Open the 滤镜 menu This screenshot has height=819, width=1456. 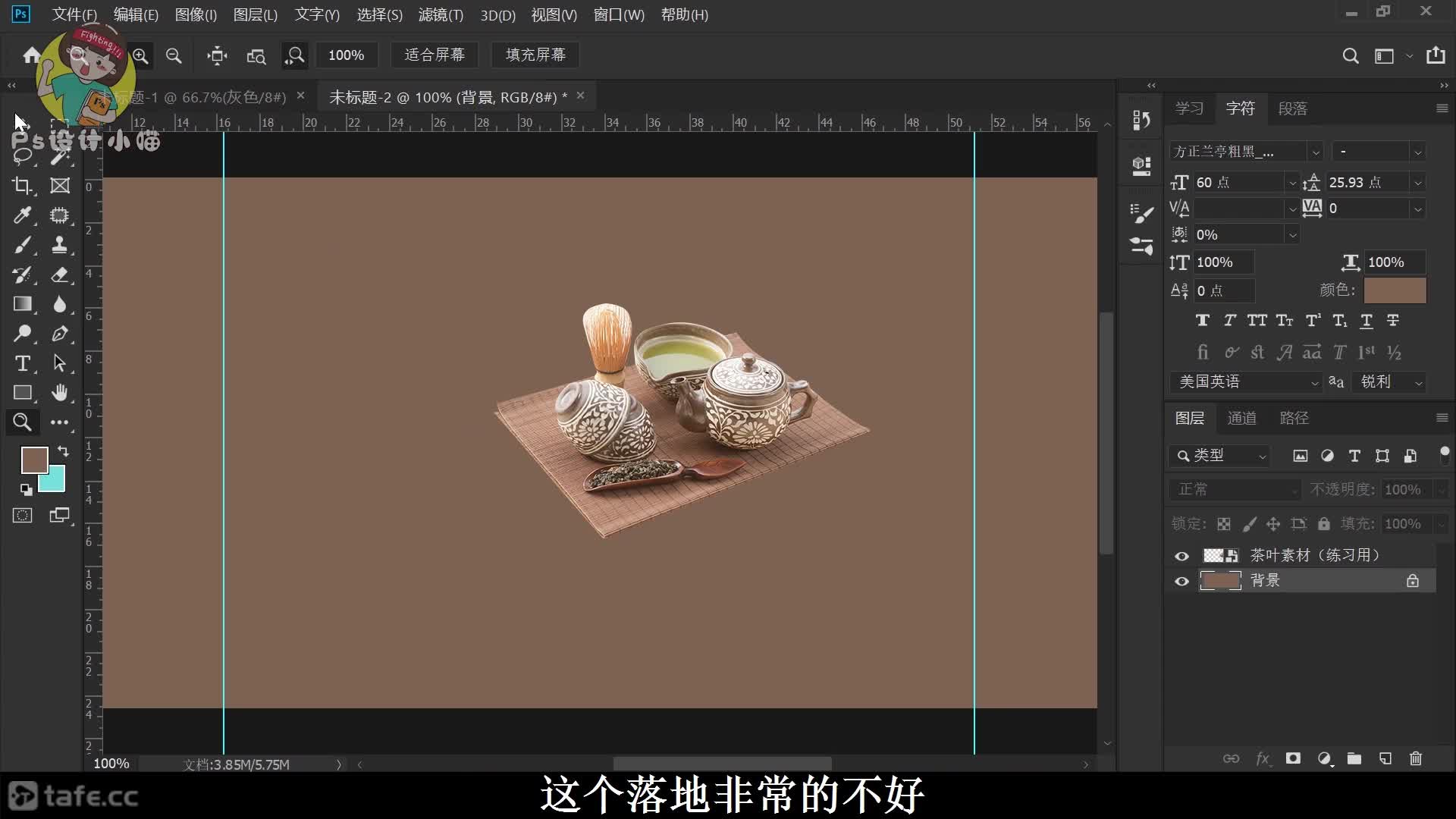coord(441,15)
